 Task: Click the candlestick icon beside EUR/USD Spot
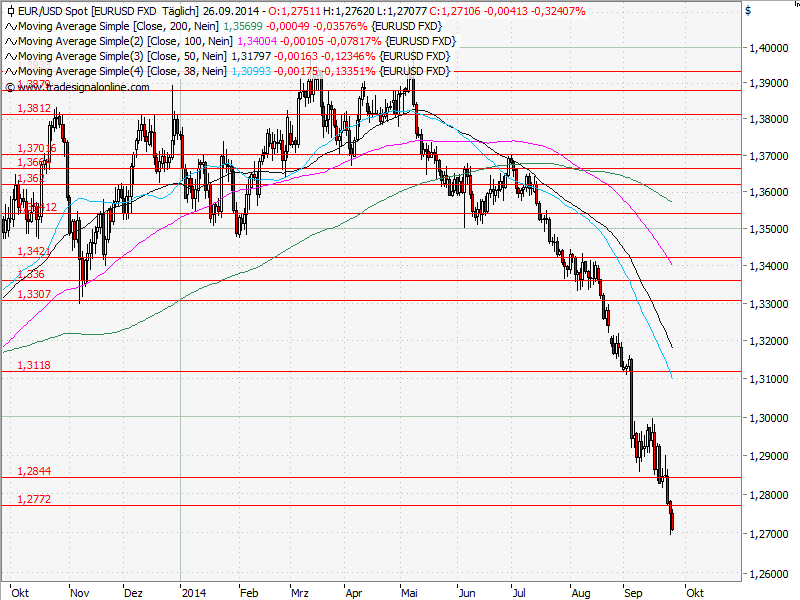(x=10, y=11)
